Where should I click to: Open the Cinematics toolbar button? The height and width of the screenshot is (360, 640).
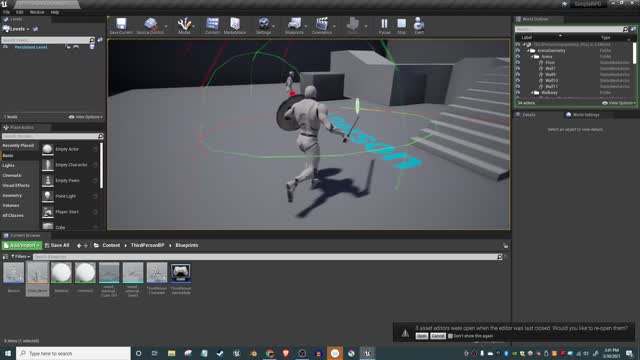click(x=322, y=26)
